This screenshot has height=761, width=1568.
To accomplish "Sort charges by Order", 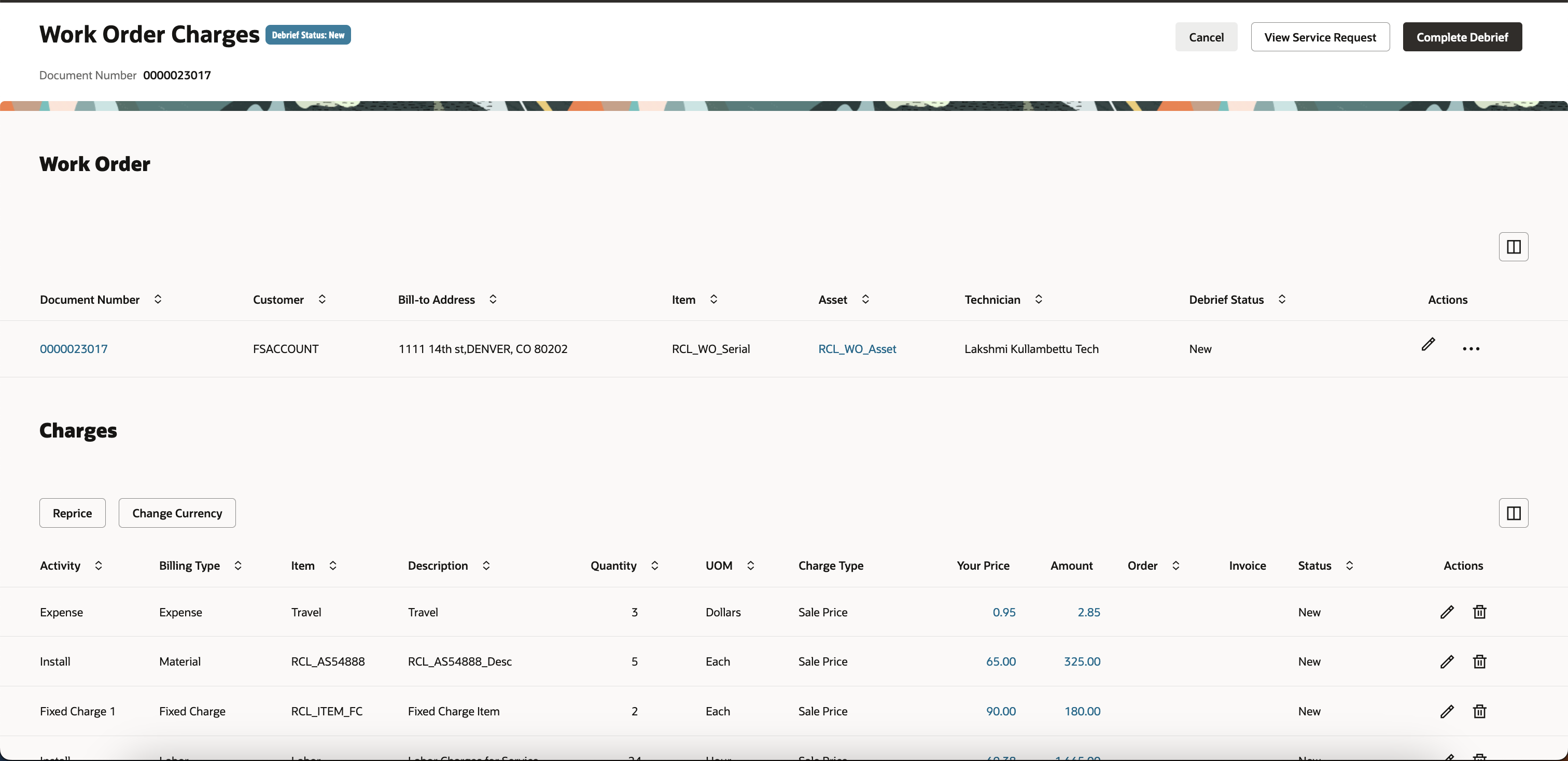I will tap(1175, 566).
